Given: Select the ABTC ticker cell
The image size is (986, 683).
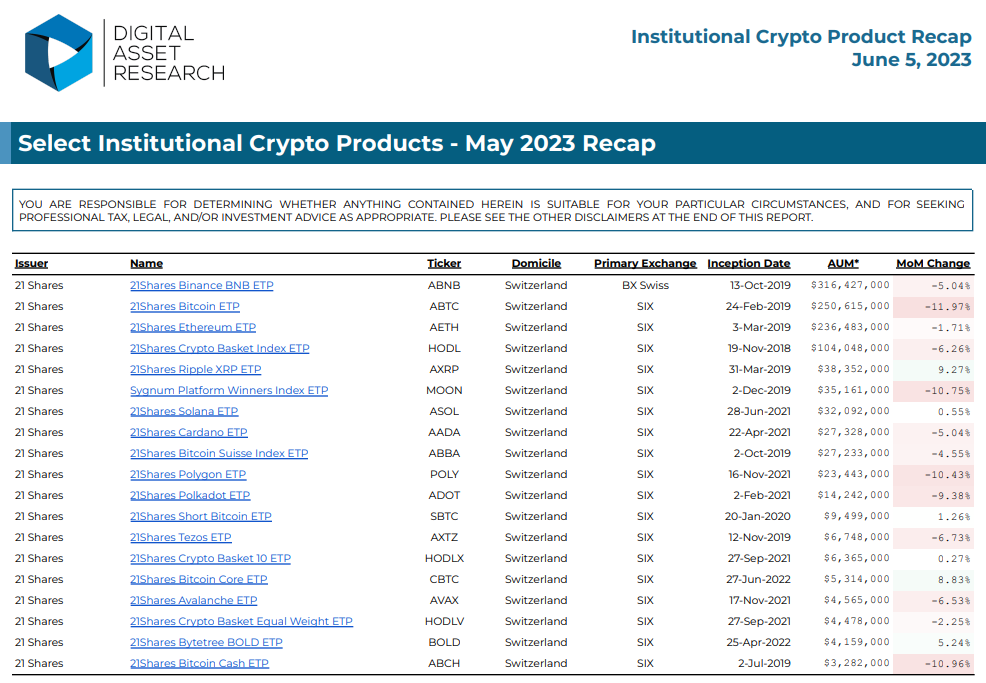Looking at the screenshot, I should click(x=444, y=306).
